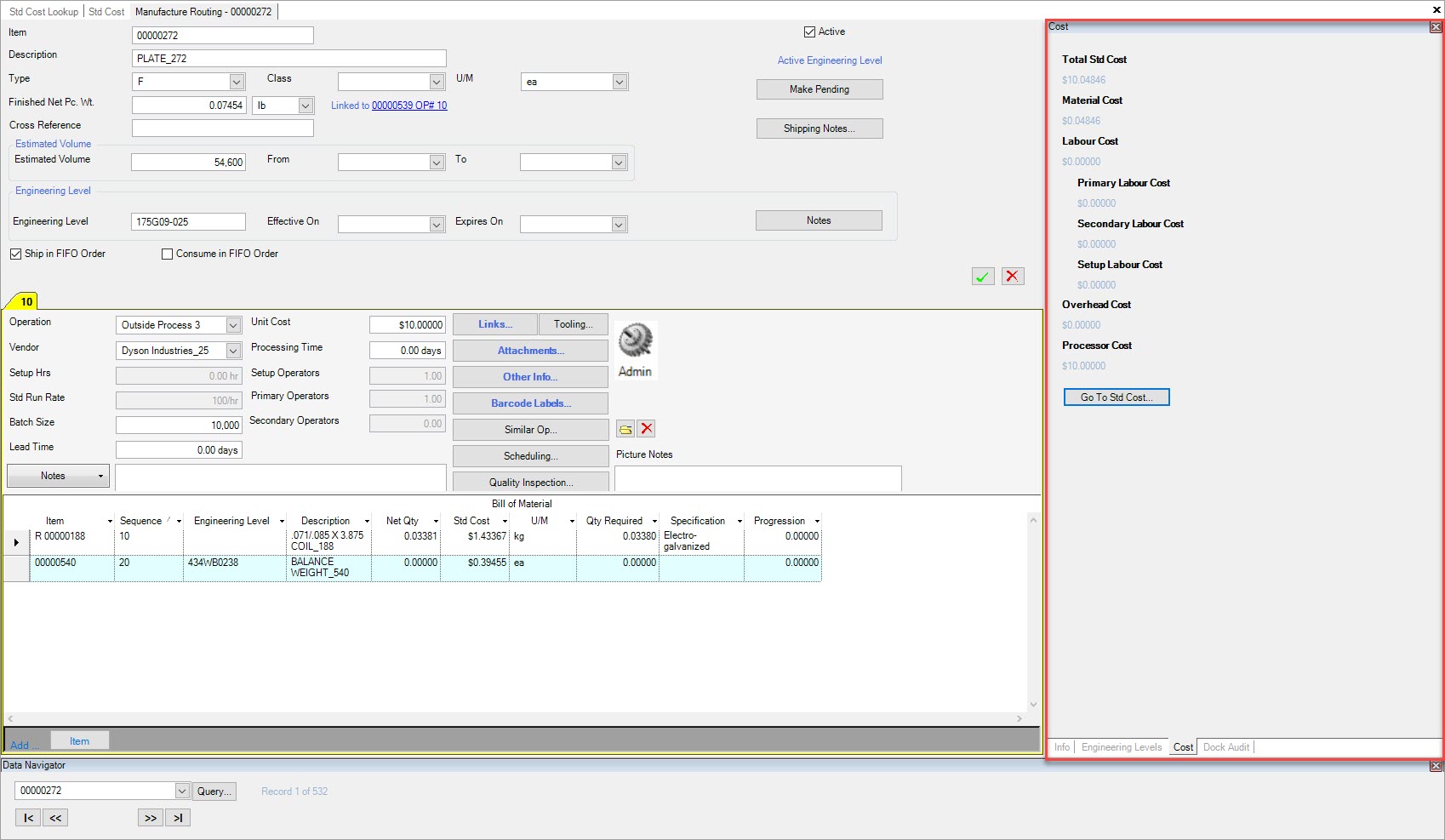Open the Vendor dropdown
The width and height of the screenshot is (1445, 840).
point(233,351)
